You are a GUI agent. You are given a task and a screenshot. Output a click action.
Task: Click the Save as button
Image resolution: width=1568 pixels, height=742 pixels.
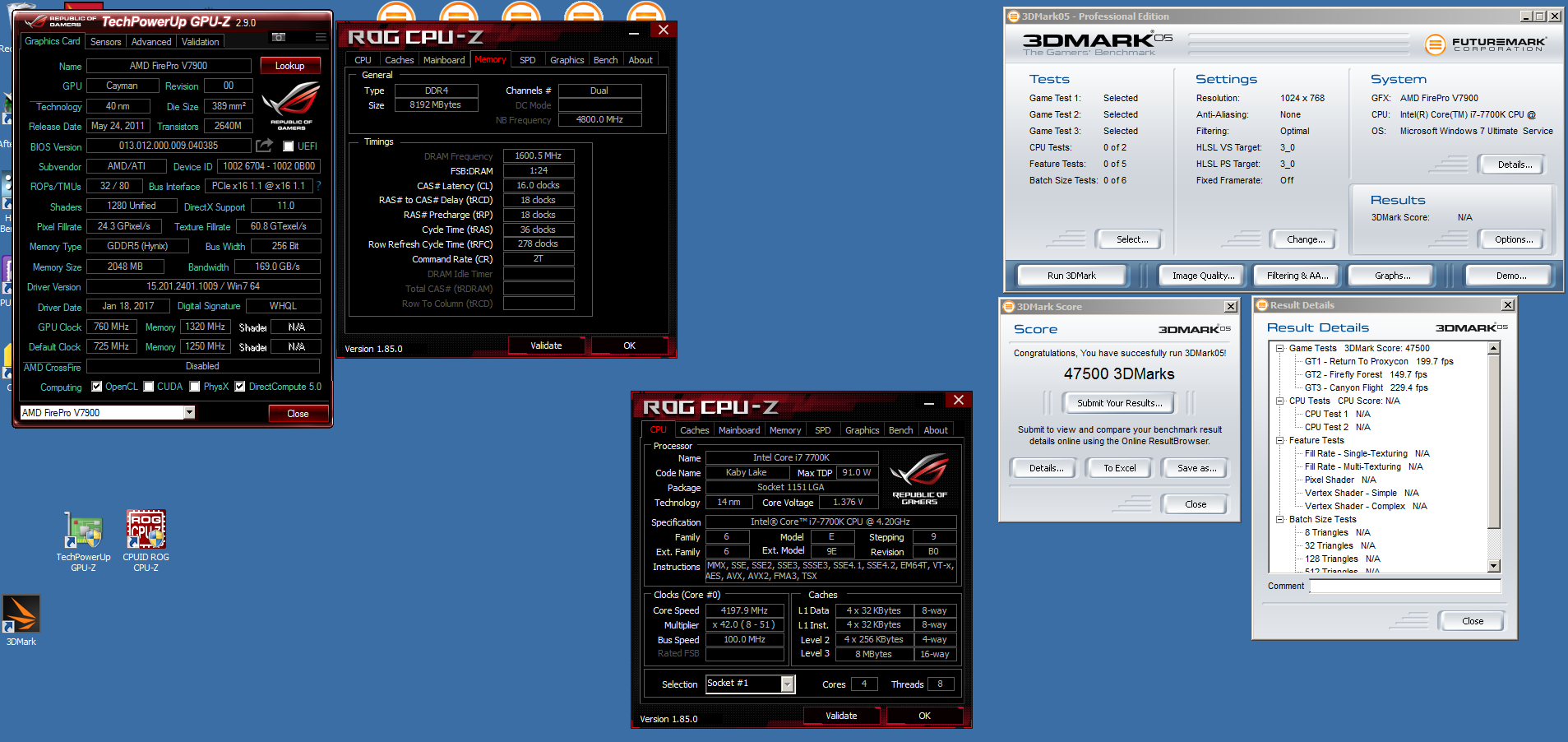click(1196, 468)
